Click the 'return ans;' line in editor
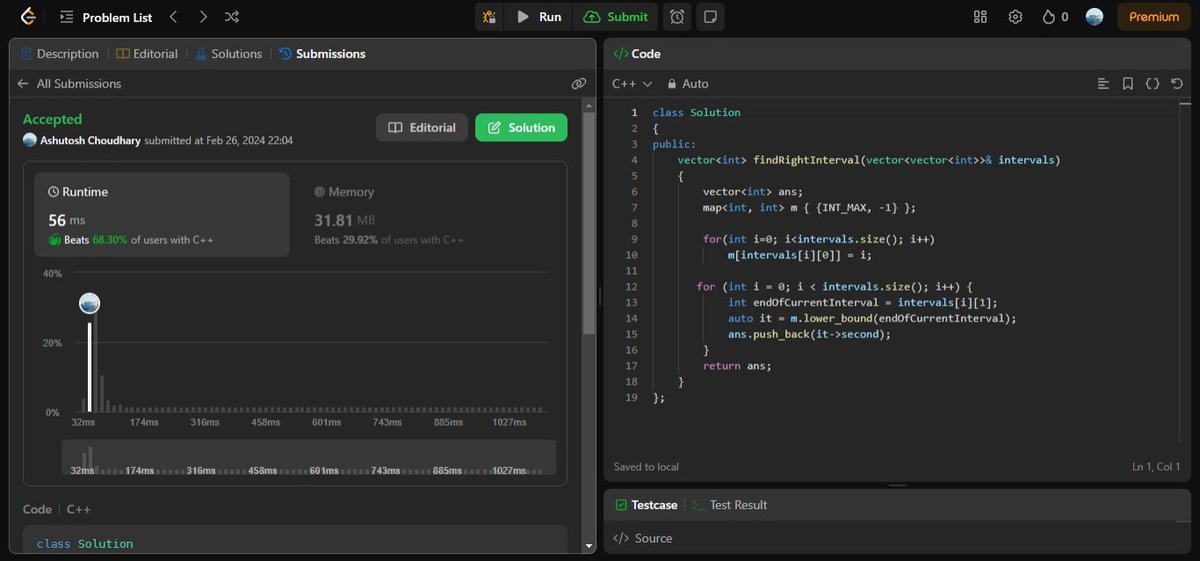Viewport: 1200px width, 561px height. tap(737, 366)
